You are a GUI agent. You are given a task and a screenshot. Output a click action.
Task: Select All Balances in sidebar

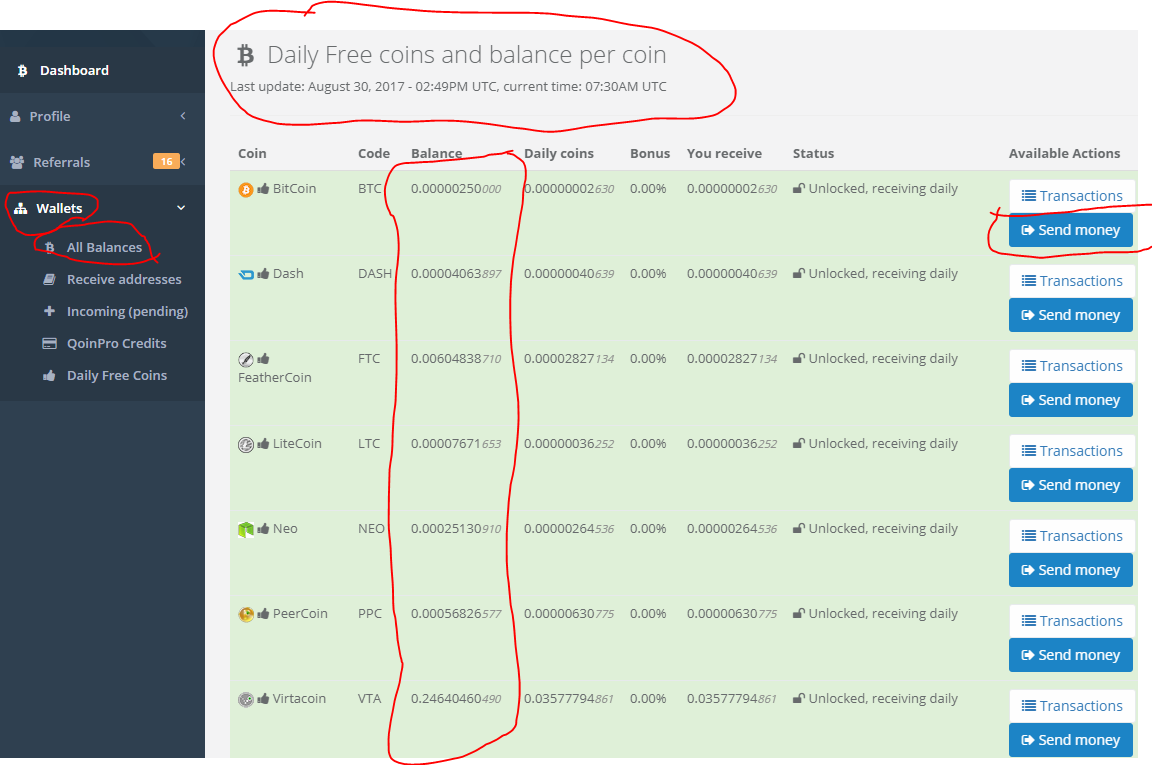pos(104,248)
